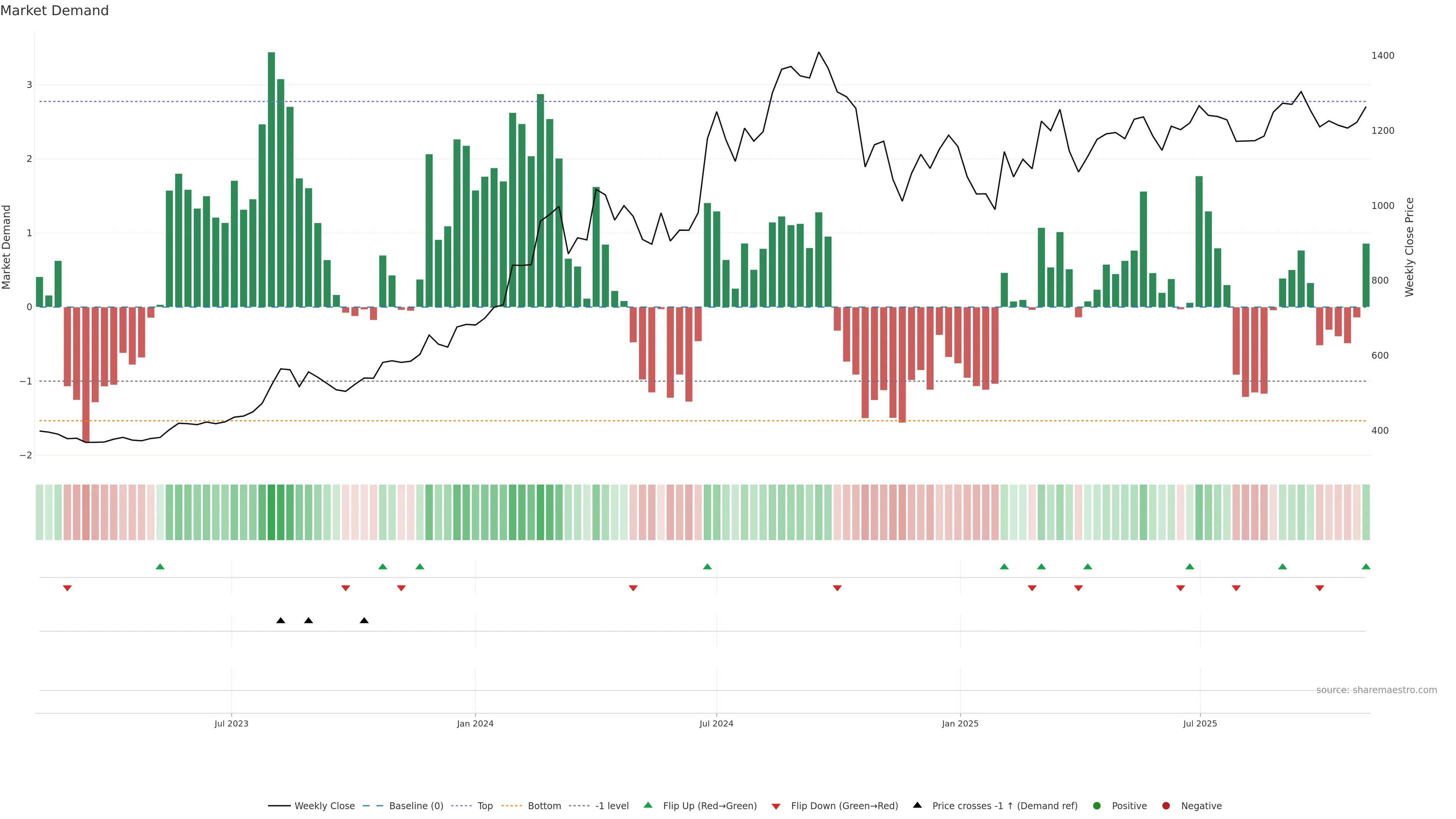Click the rightmost green flip-up triangle marker

(x=1365, y=566)
